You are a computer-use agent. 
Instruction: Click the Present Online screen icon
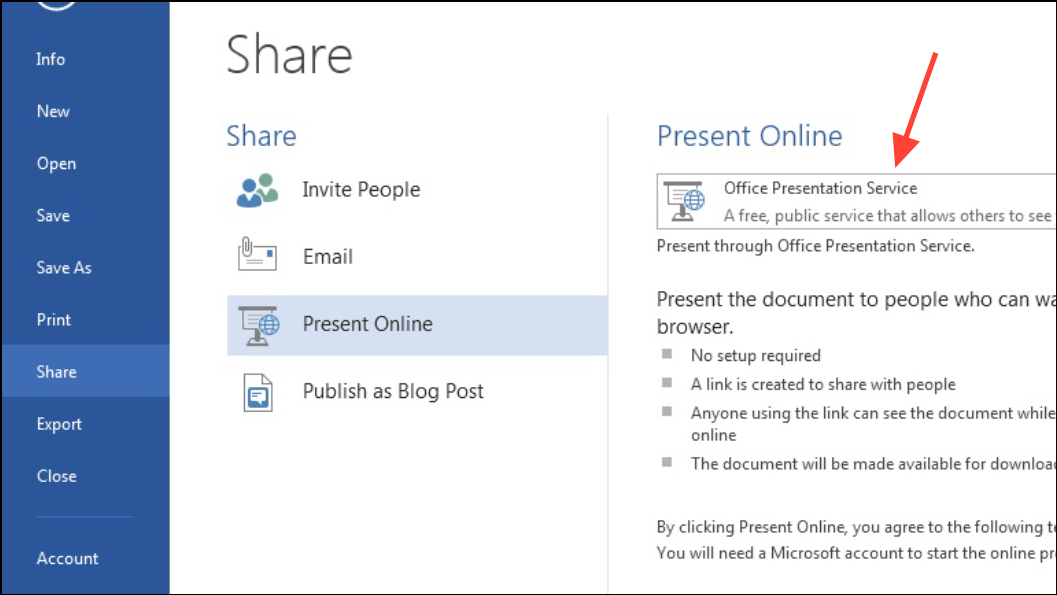pyautogui.click(x=257, y=325)
